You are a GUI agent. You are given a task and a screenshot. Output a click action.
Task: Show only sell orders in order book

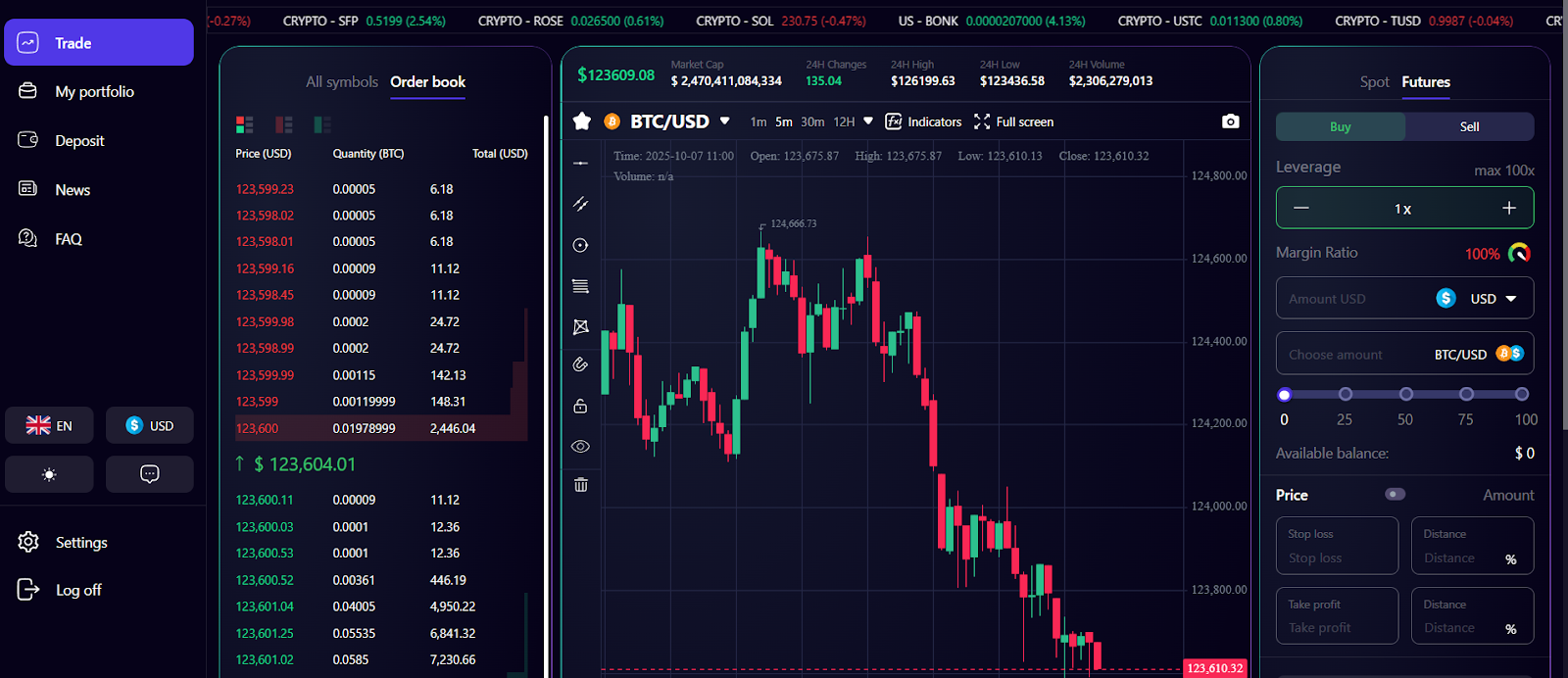pyautogui.click(x=284, y=124)
